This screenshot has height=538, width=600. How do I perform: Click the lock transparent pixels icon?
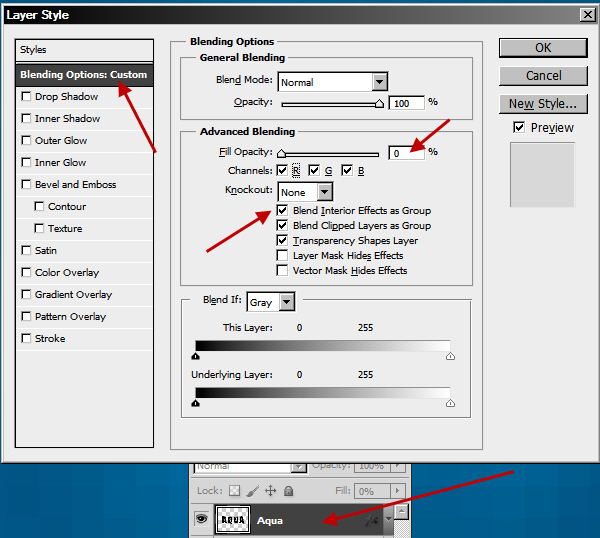tap(234, 491)
